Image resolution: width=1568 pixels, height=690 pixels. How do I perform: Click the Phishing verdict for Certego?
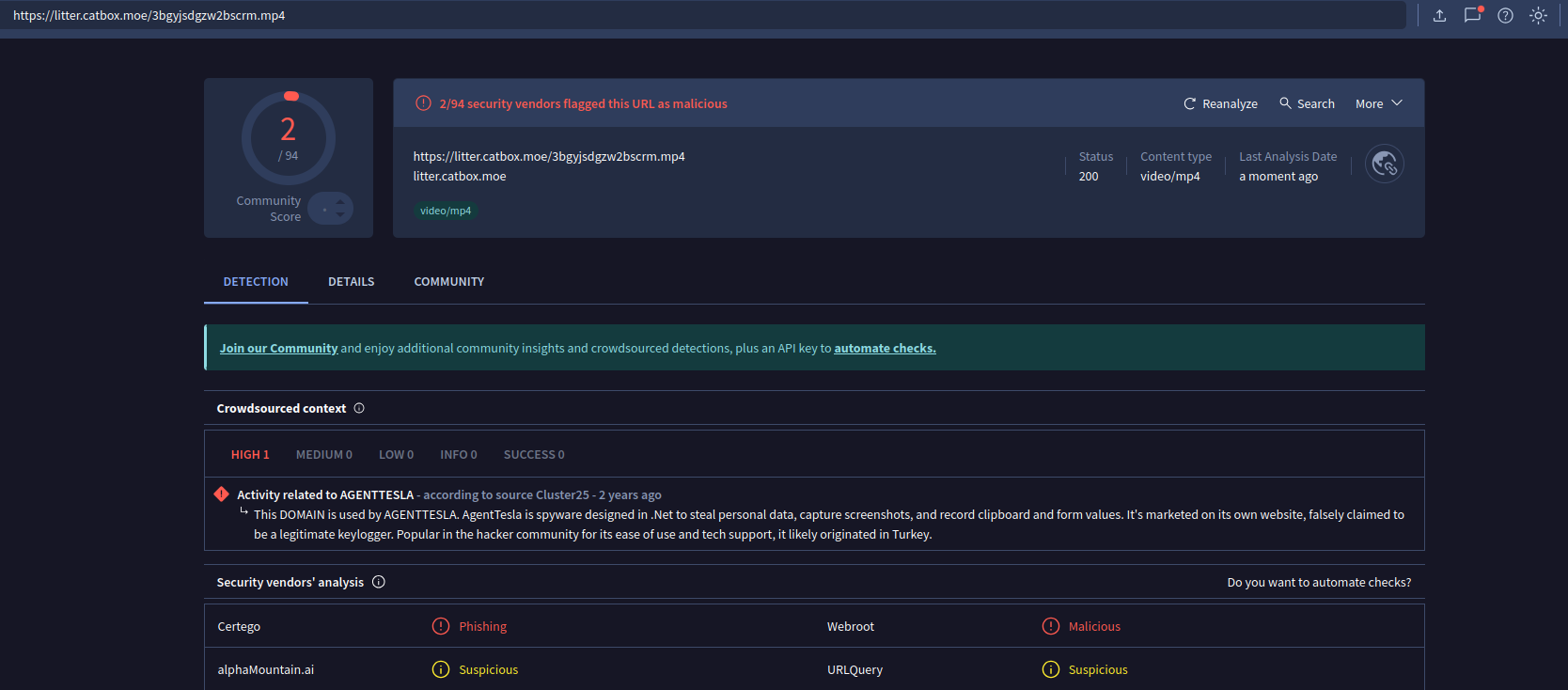click(x=483, y=627)
